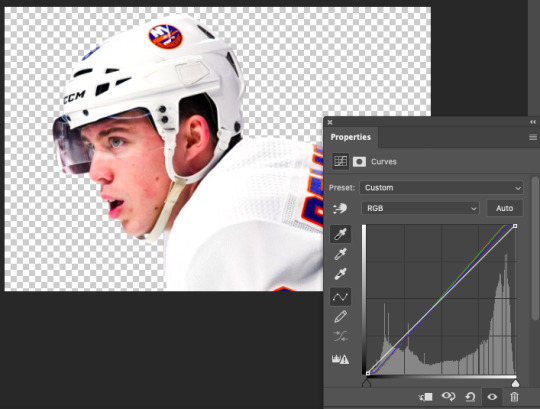The width and height of the screenshot is (540, 409).
Task: Activate the on-image targeted adjustment tool
Action: [x=340, y=208]
